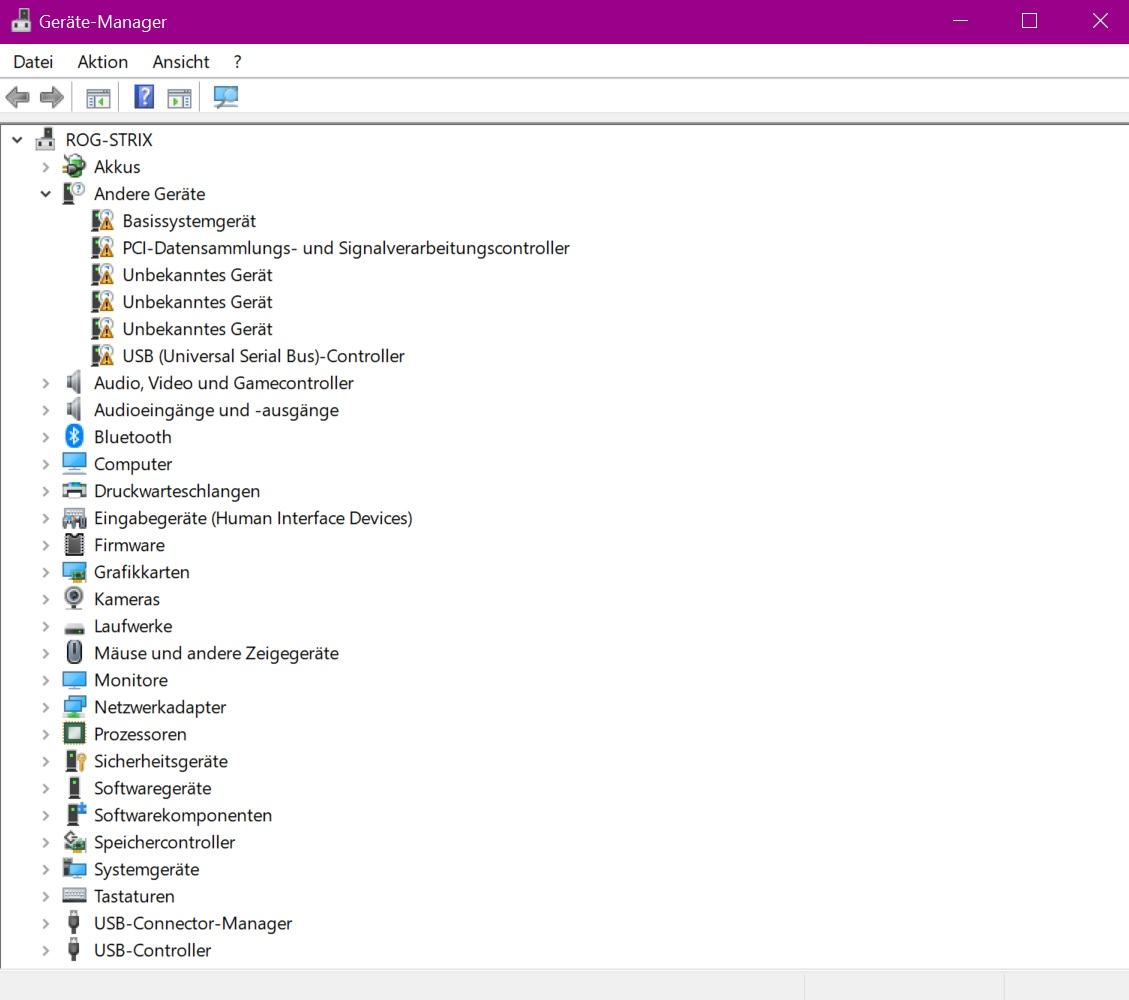Select the Monitore label
1129x1000 pixels.
(x=131, y=680)
